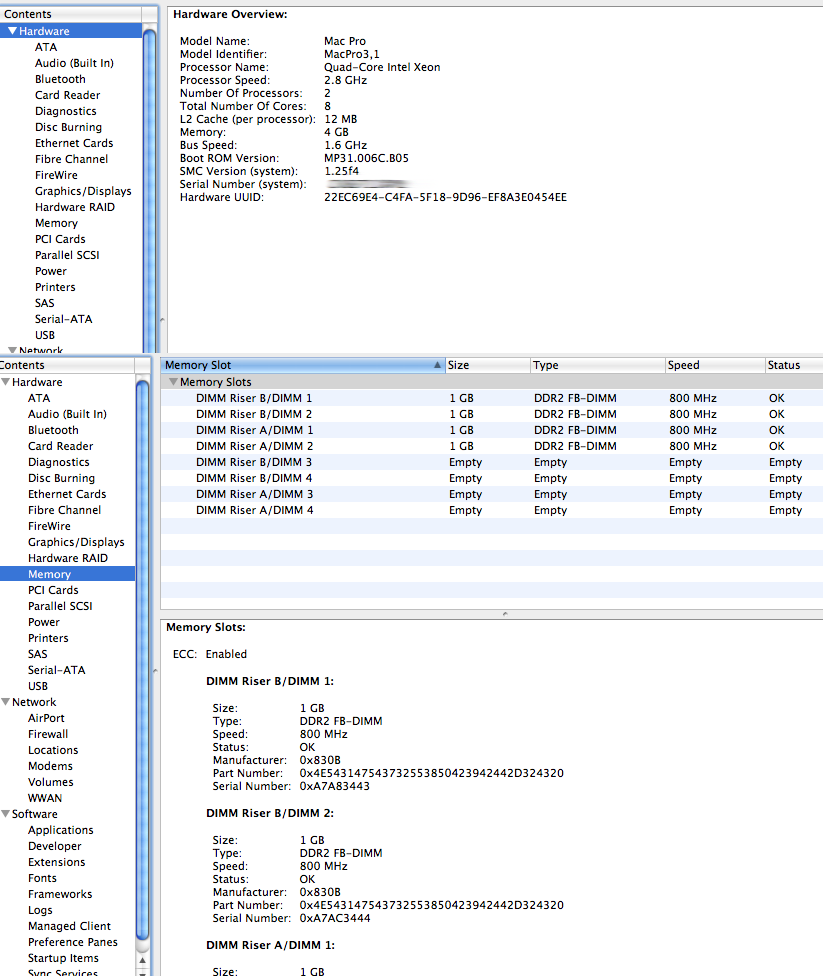Collapse Hardware section in upper Contents list
823x976 pixels.
tap(12, 30)
